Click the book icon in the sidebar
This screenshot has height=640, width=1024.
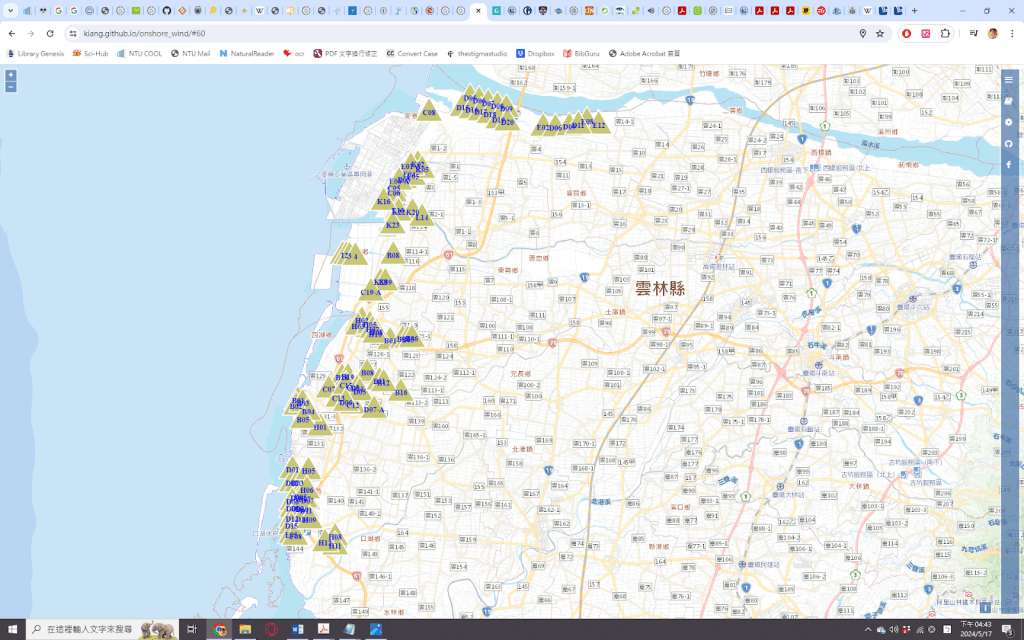point(1009,101)
